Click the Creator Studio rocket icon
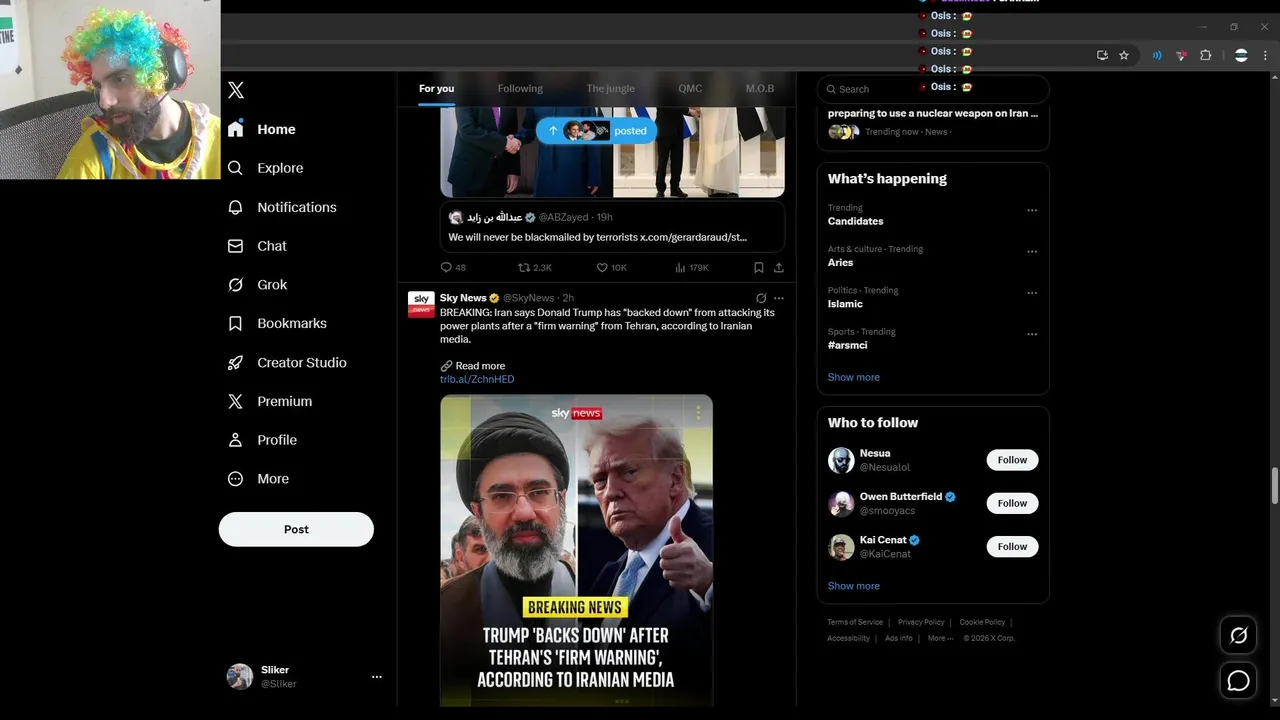 pos(235,362)
